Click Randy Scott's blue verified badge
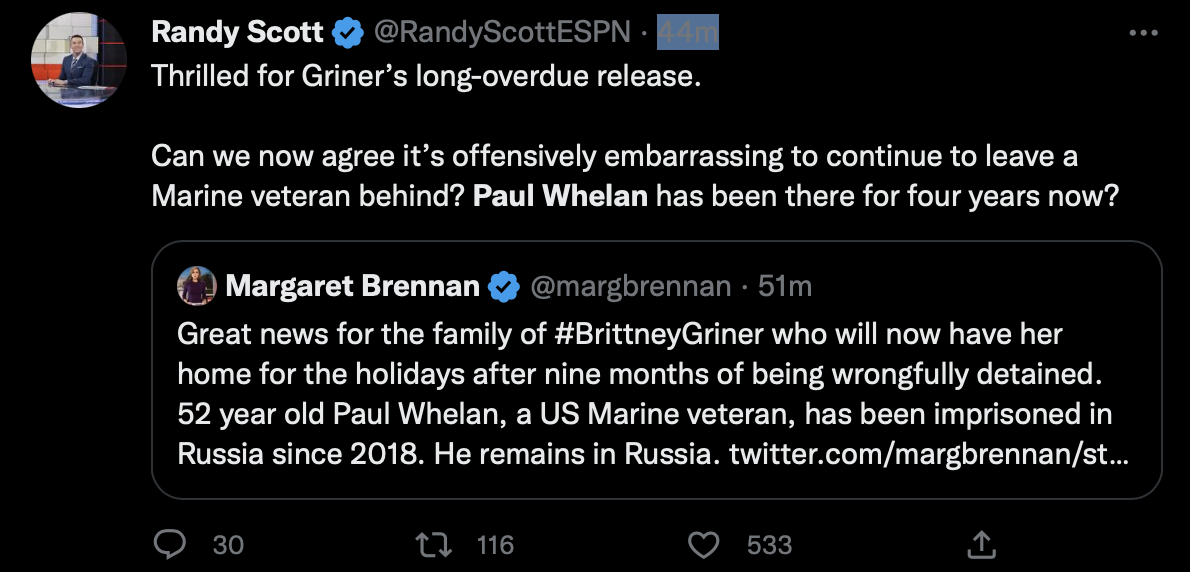Image resolution: width=1190 pixels, height=572 pixels. (x=348, y=33)
